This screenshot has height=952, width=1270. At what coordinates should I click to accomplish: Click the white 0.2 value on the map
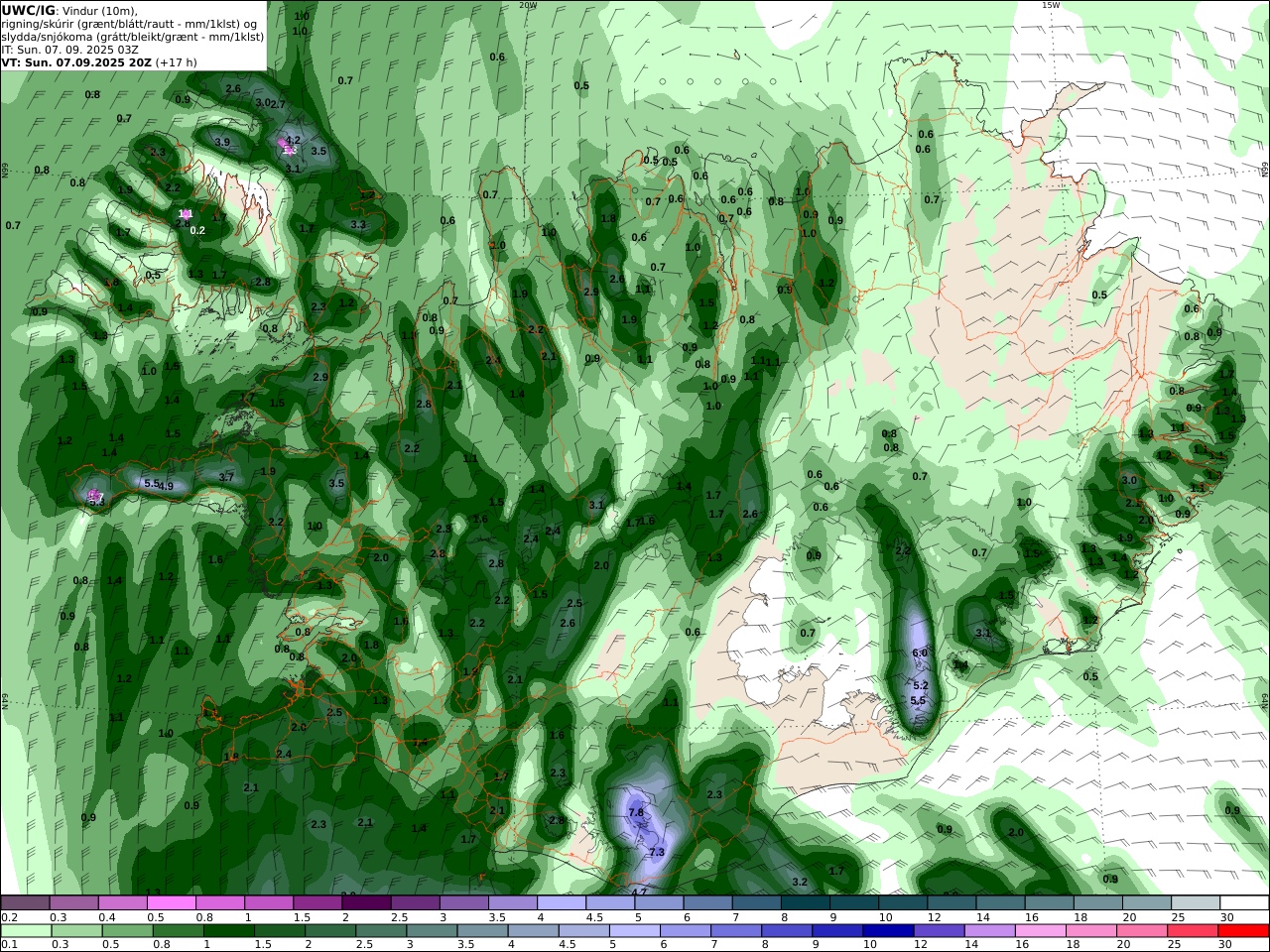point(197,230)
